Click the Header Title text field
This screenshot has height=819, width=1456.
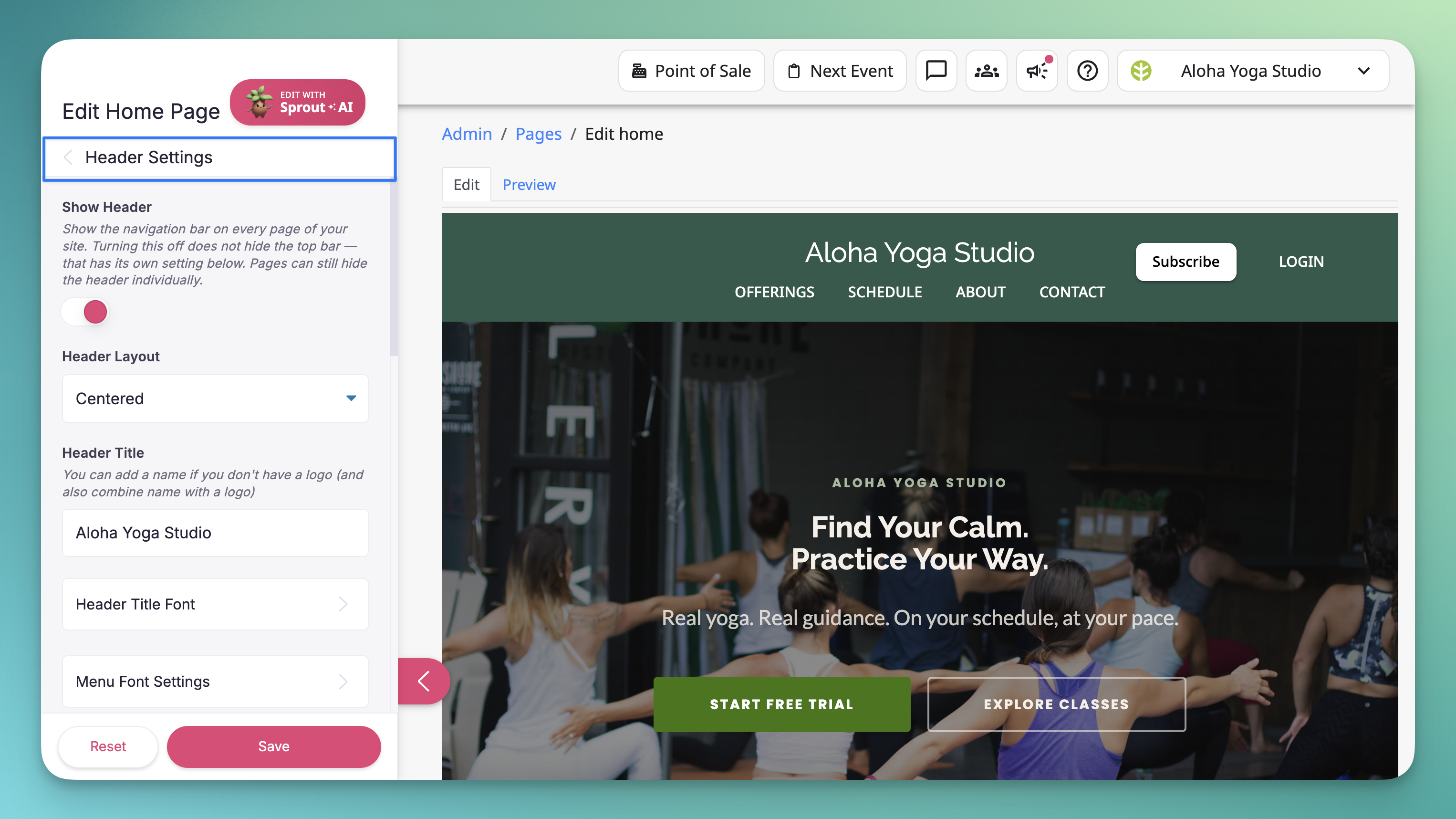pos(215,533)
